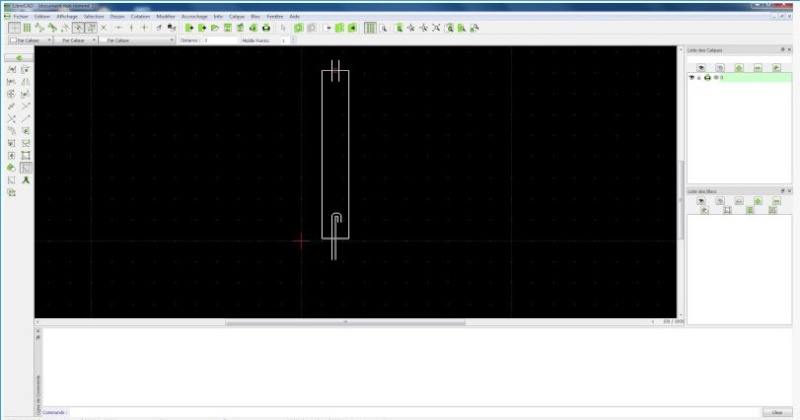Viewport: 800px width, 420px height.
Task: Create a new drawing document
Action: click(x=189, y=28)
